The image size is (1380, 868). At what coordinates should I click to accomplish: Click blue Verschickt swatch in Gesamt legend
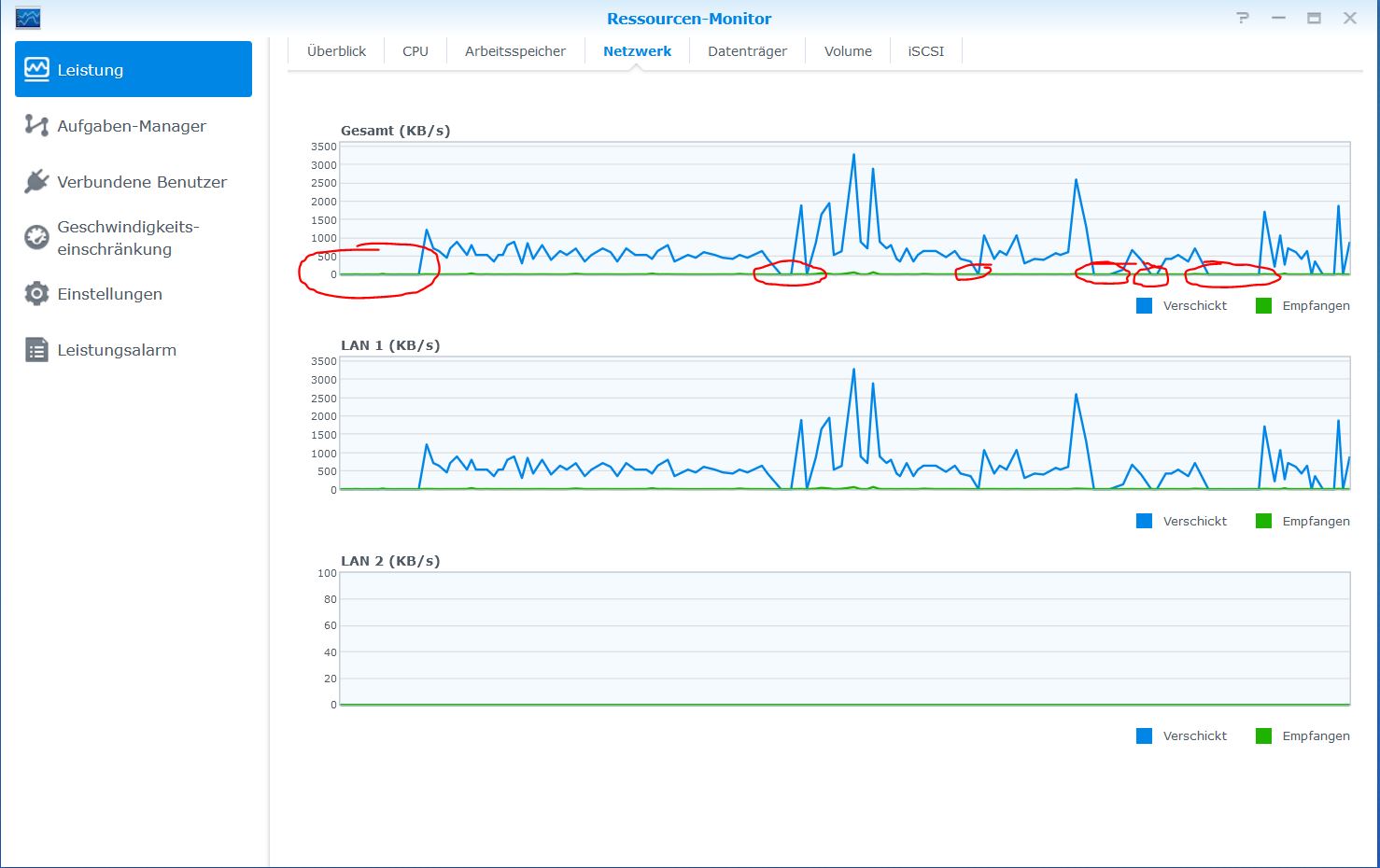(x=1144, y=305)
